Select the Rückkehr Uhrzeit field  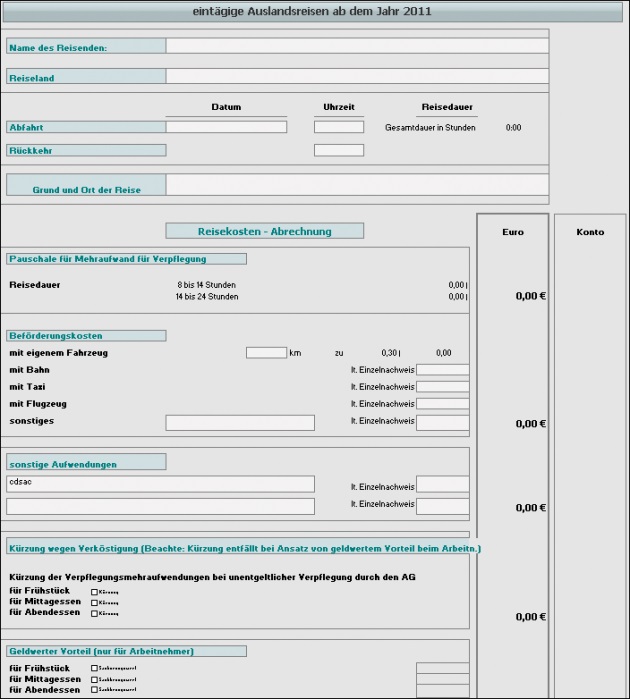(338, 150)
